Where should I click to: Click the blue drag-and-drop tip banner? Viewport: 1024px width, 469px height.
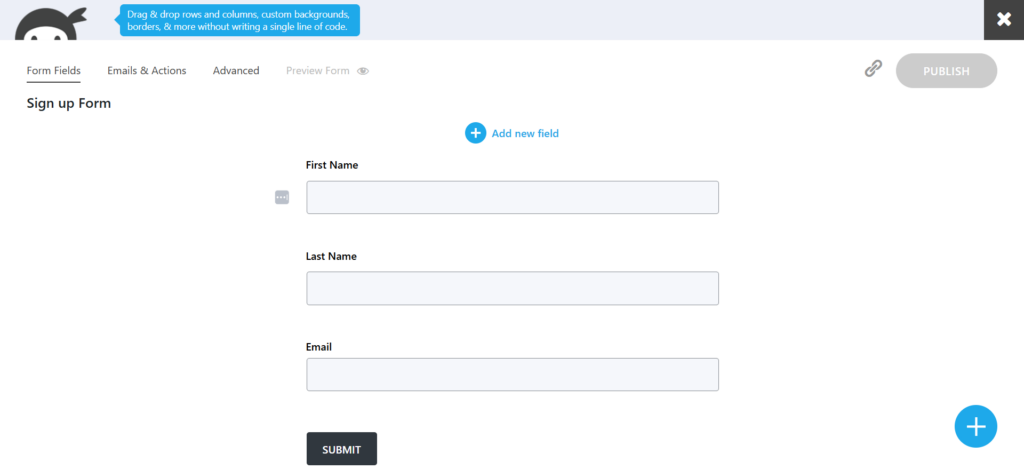pyautogui.click(x=239, y=21)
